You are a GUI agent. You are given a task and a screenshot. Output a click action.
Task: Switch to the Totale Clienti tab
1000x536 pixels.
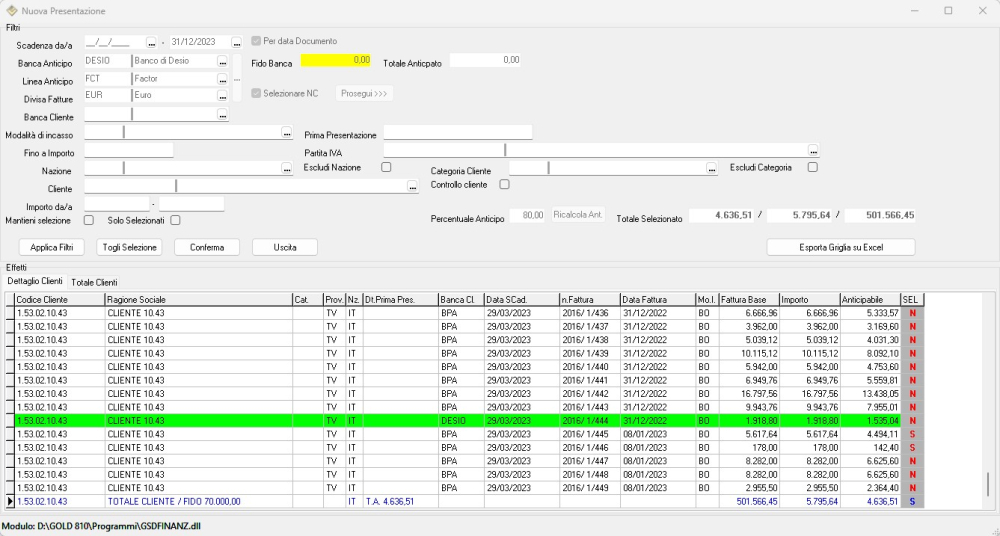click(94, 282)
